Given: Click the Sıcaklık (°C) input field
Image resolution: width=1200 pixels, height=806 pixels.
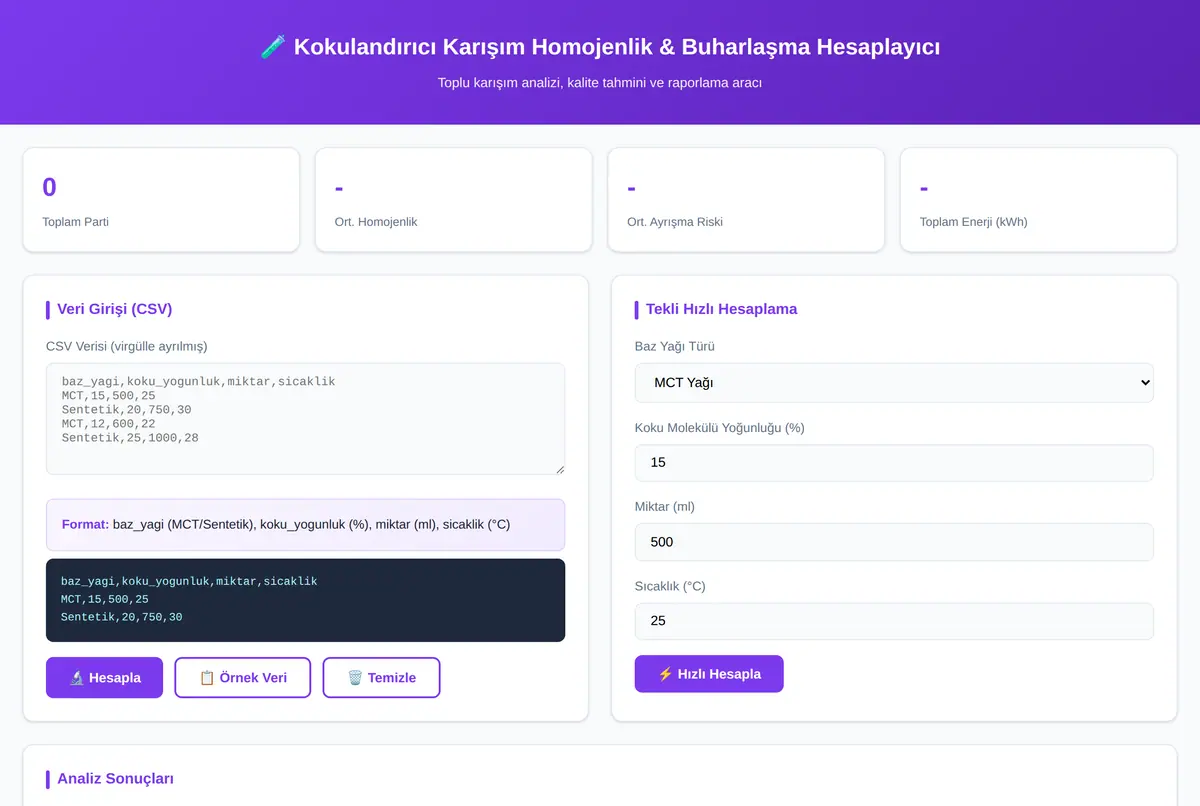Looking at the screenshot, I should 894,621.
